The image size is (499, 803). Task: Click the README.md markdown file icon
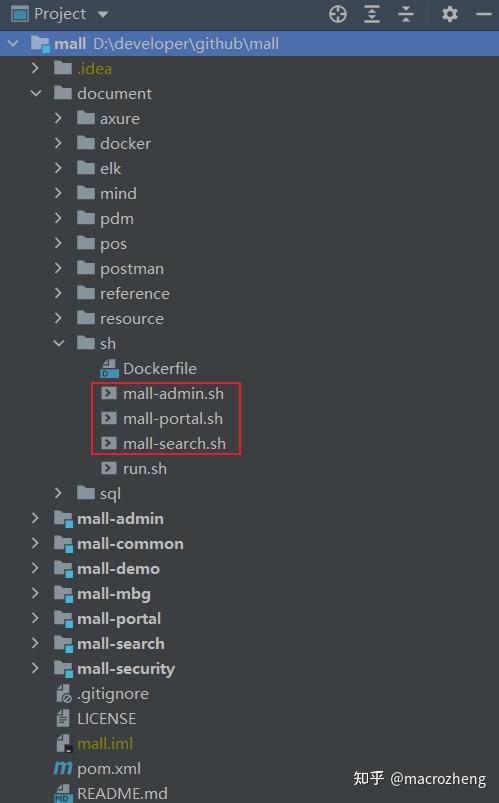(63, 793)
